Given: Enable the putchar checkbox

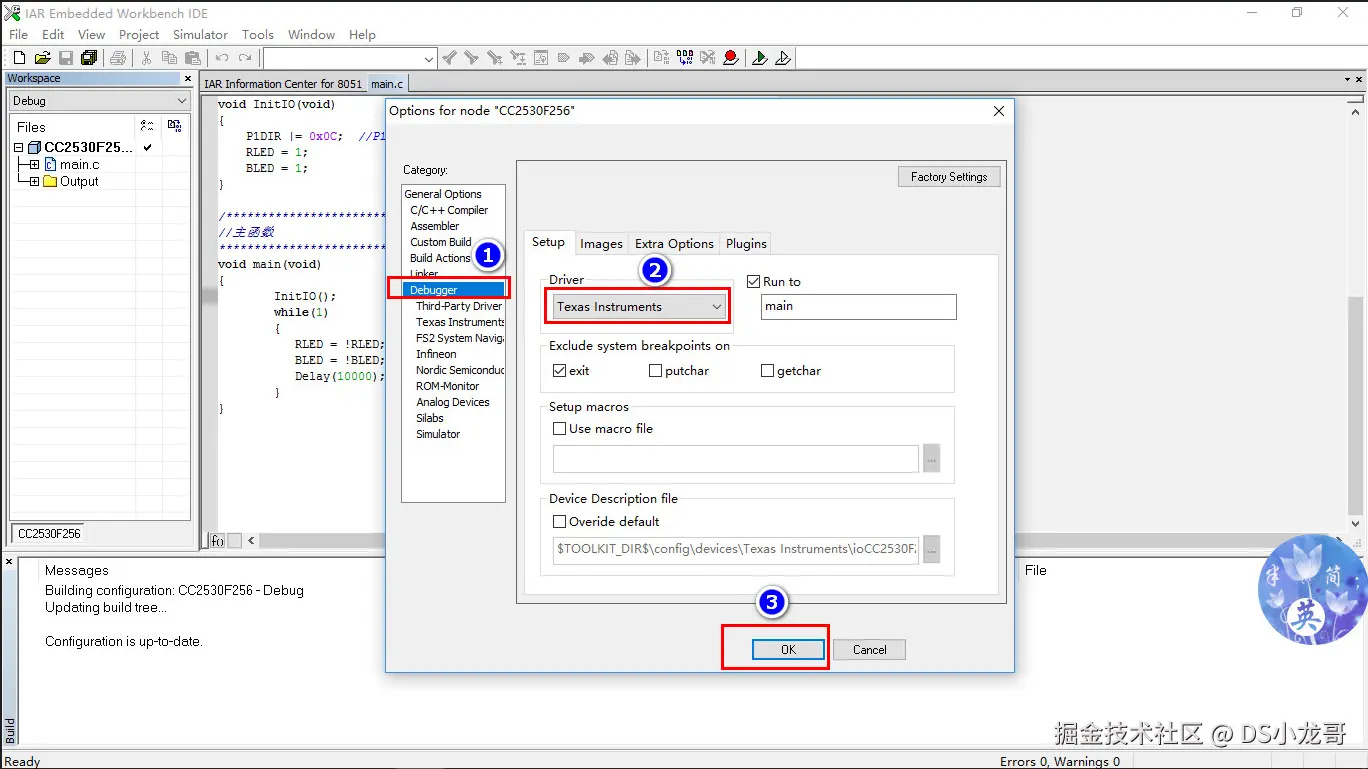Looking at the screenshot, I should click(x=655, y=370).
